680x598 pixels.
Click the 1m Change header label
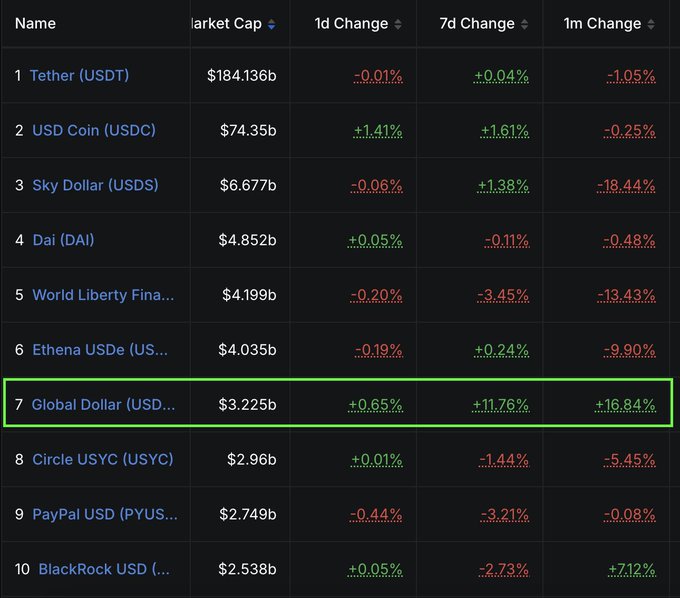point(602,23)
